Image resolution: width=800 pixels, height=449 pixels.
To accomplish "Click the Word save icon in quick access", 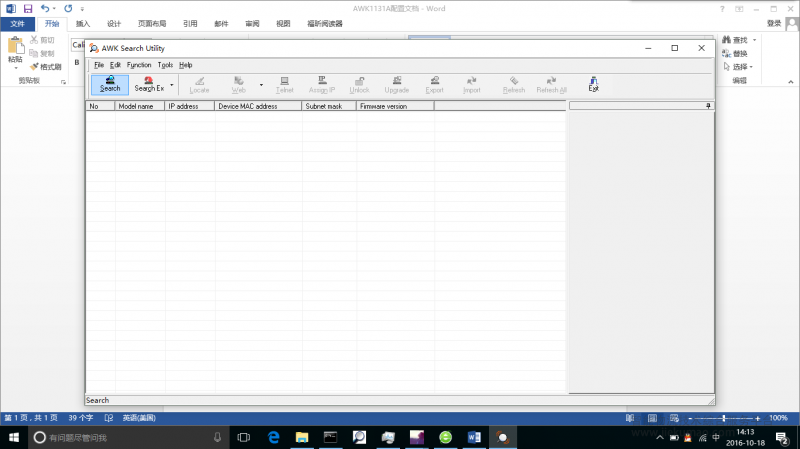I will 28,9.
